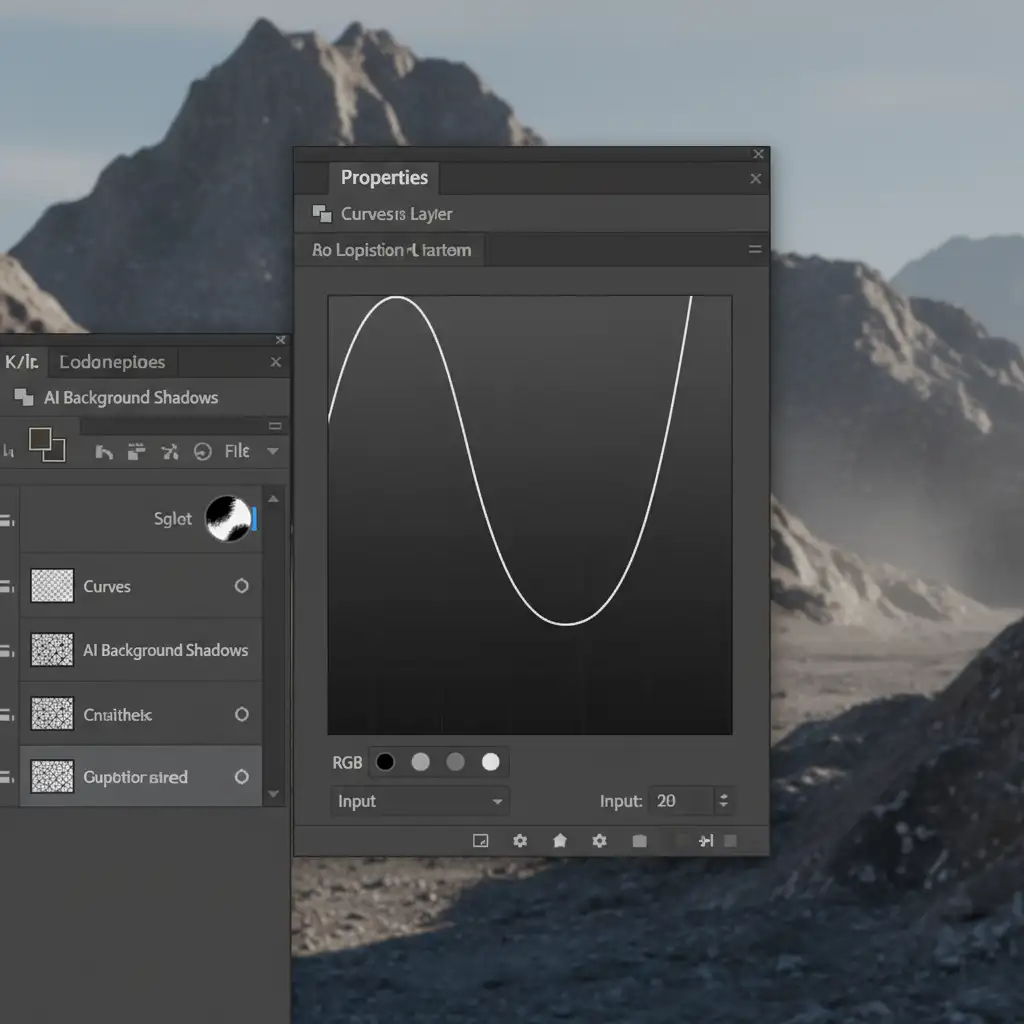Toggle the circle indicator on Gupotior aired layer
This screenshot has height=1024, width=1024.
click(241, 777)
